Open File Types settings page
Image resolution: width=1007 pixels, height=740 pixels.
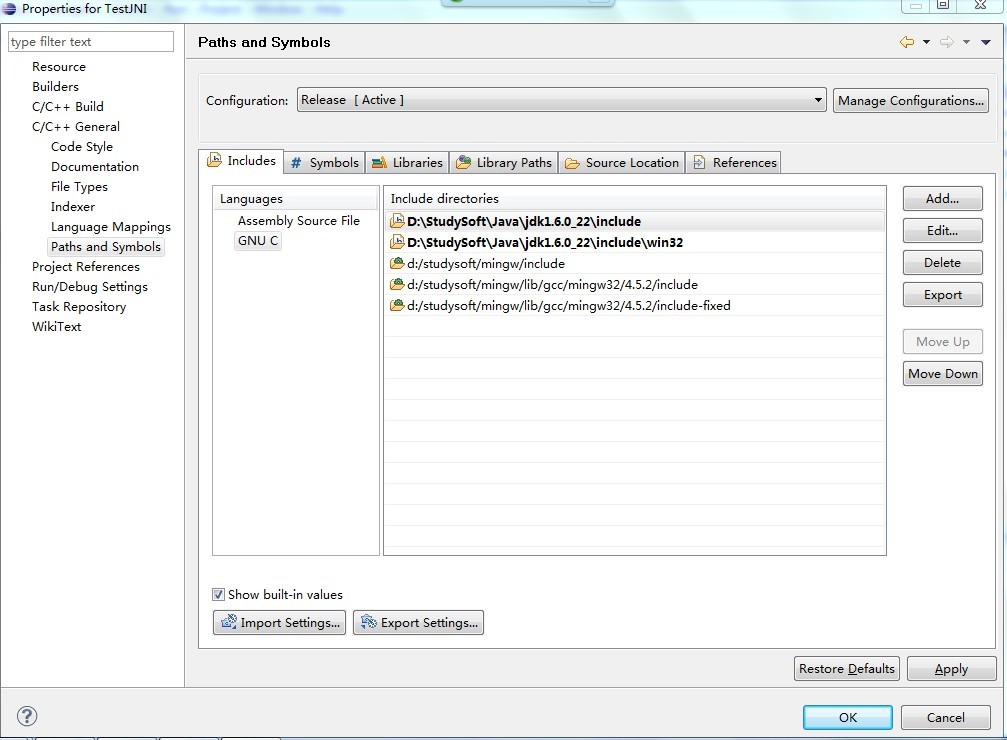click(79, 186)
